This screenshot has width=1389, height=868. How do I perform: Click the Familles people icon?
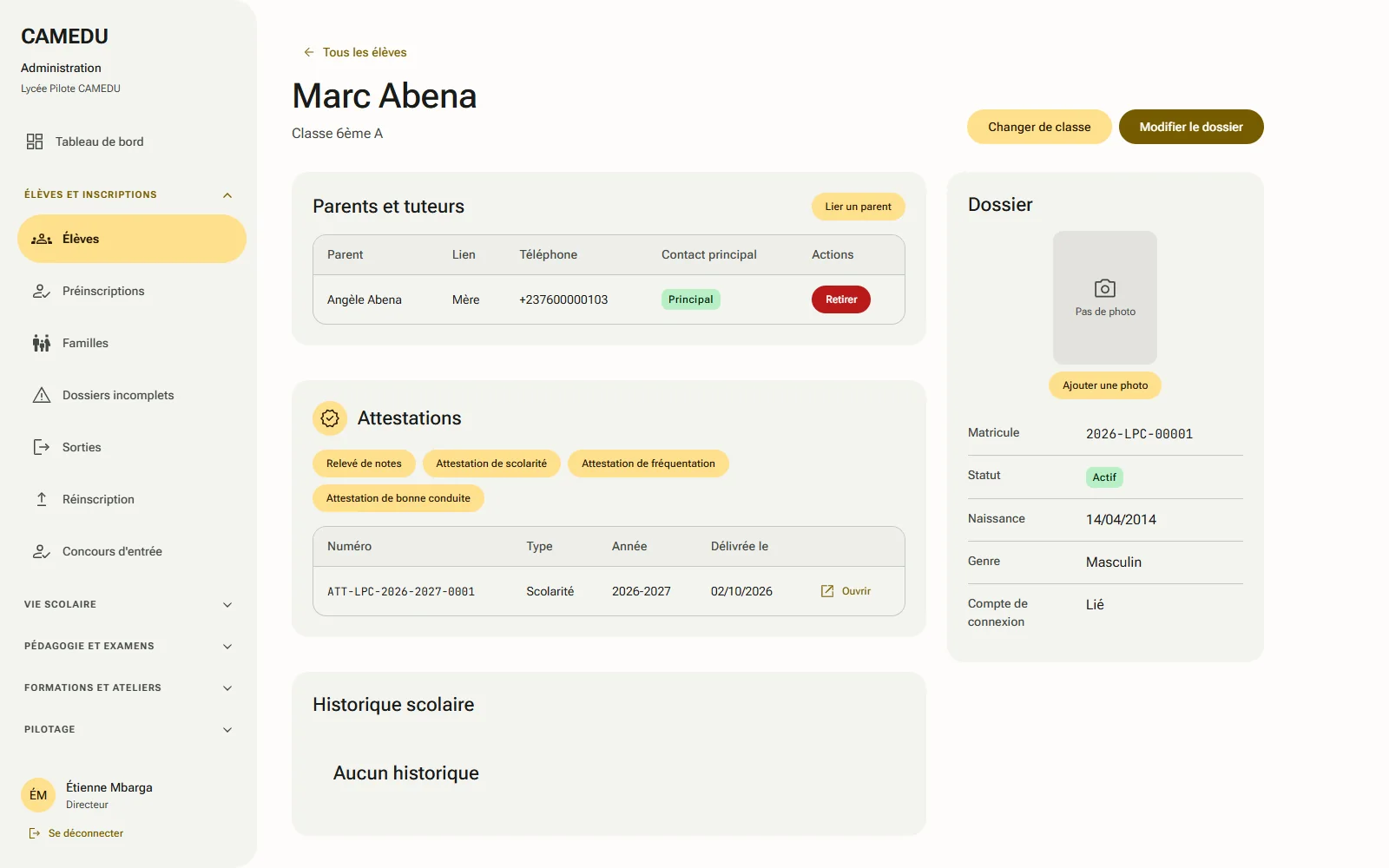[x=42, y=343]
